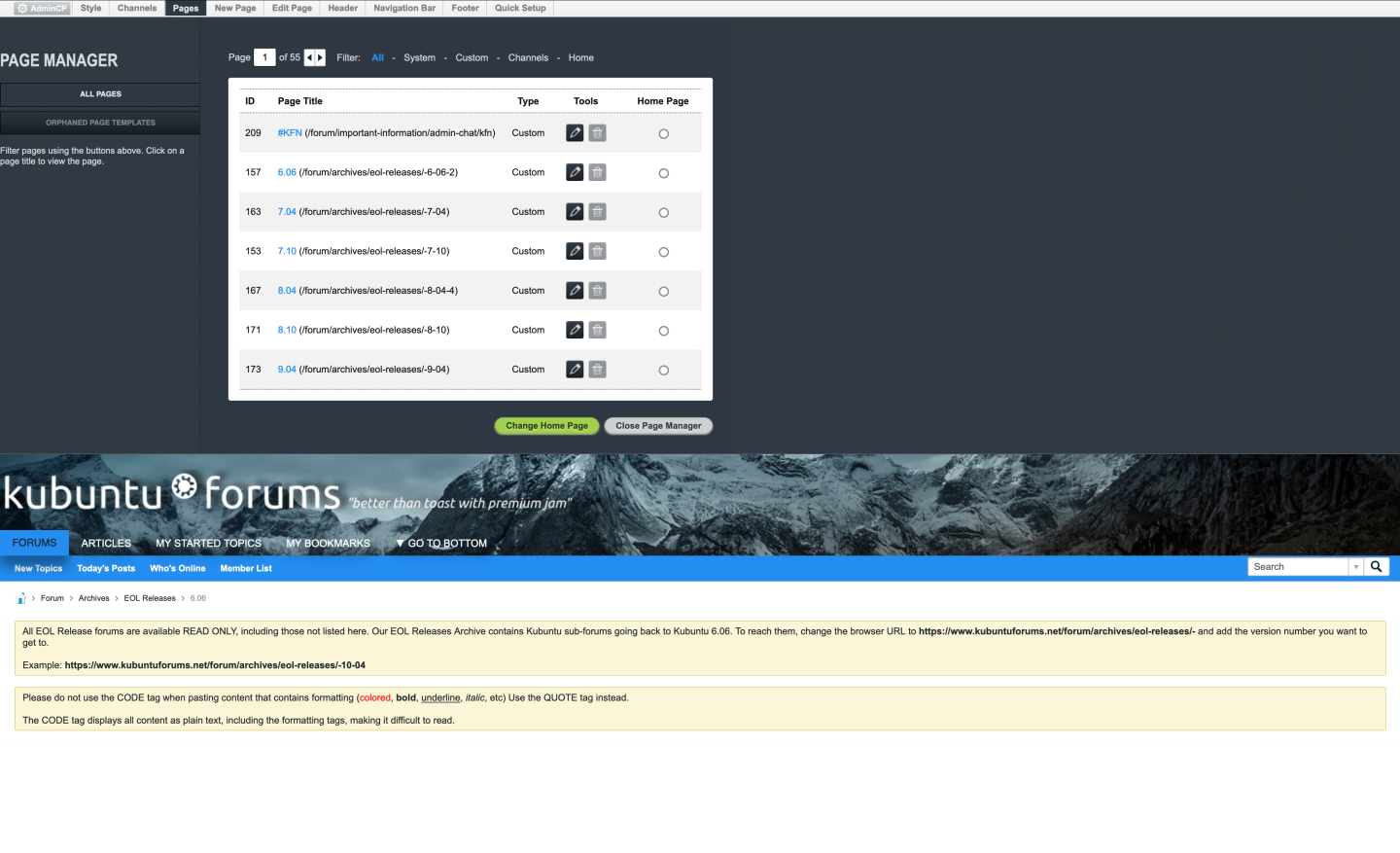The width and height of the screenshot is (1400, 853).
Task: Open the 8.04 page title link
Action: [x=287, y=290]
